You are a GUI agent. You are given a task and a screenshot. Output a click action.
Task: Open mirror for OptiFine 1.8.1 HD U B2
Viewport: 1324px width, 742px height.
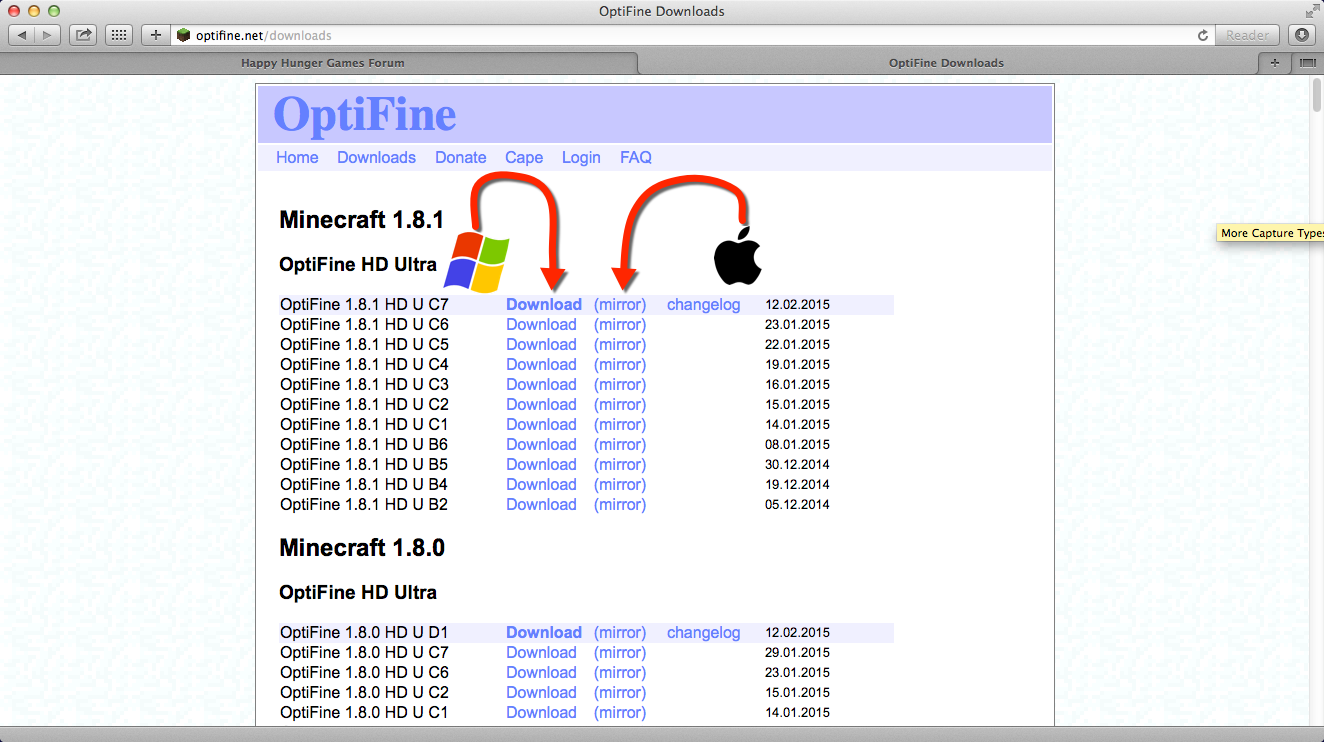(620, 505)
